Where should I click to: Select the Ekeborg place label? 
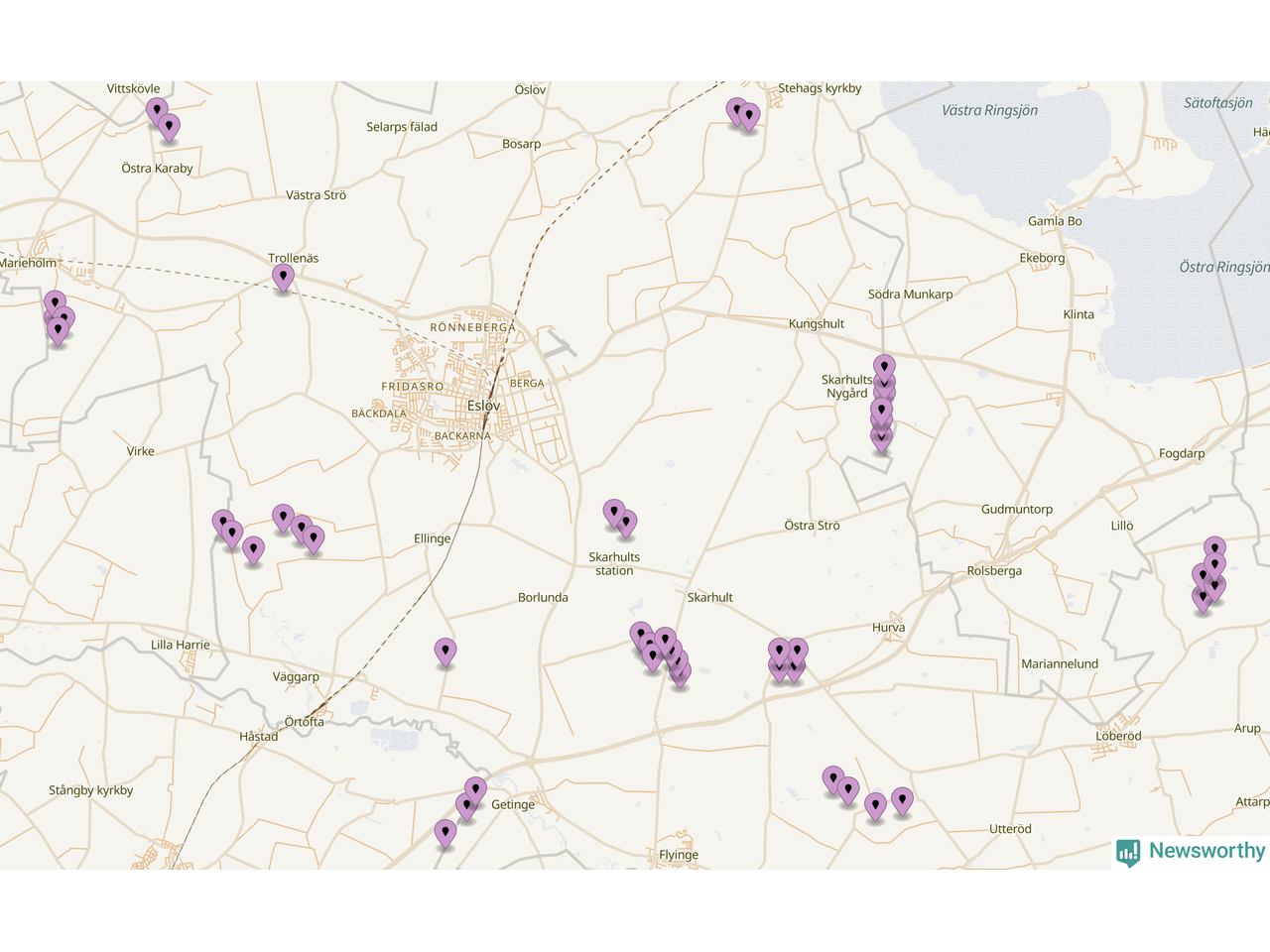tap(1042, 258)
